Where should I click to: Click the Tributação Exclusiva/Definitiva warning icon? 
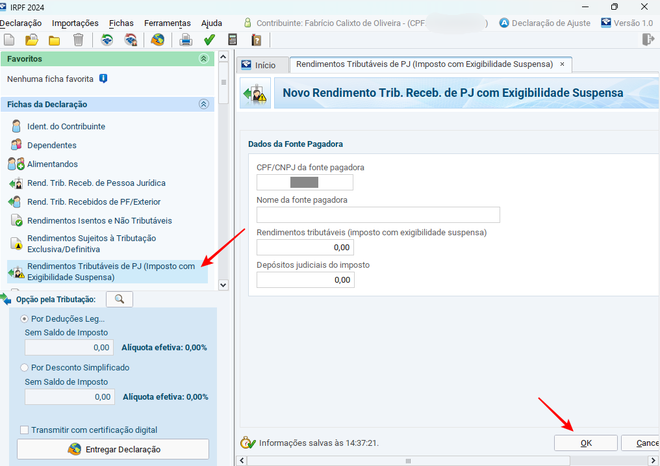16,243
